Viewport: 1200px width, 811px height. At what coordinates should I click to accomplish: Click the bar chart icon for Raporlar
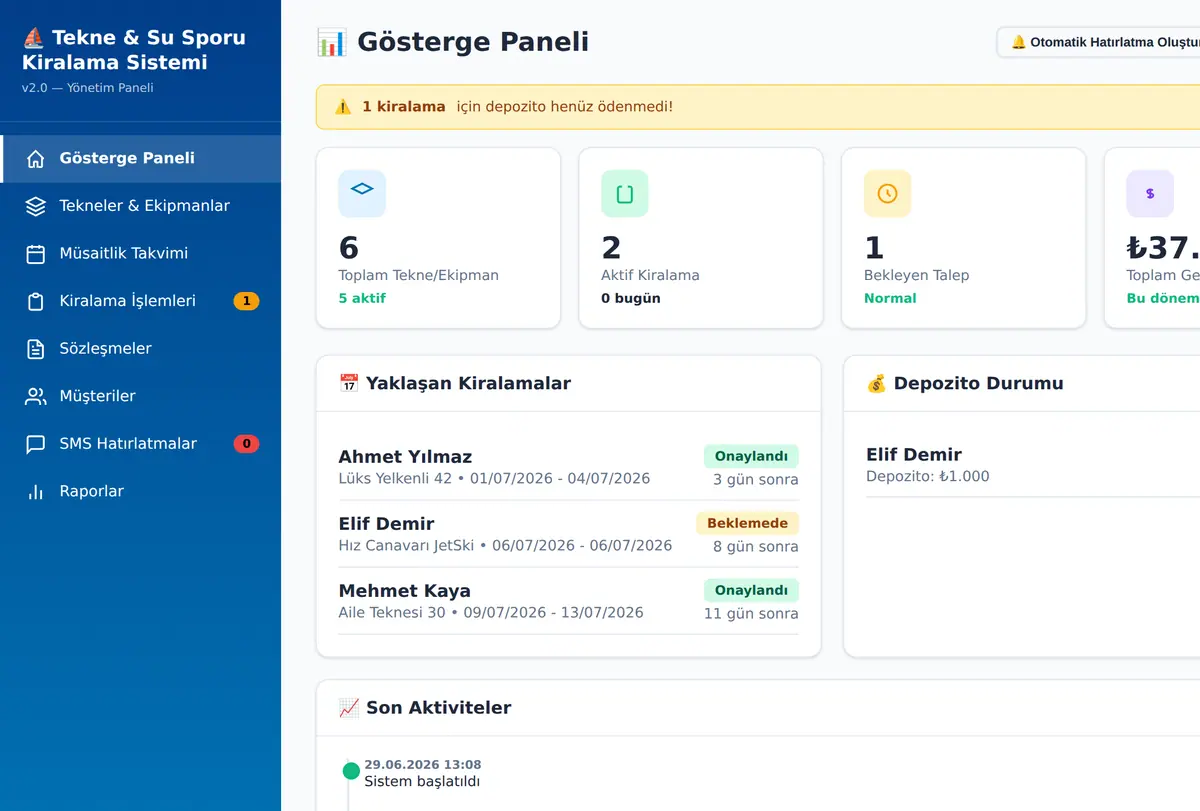tap(36, 492)
